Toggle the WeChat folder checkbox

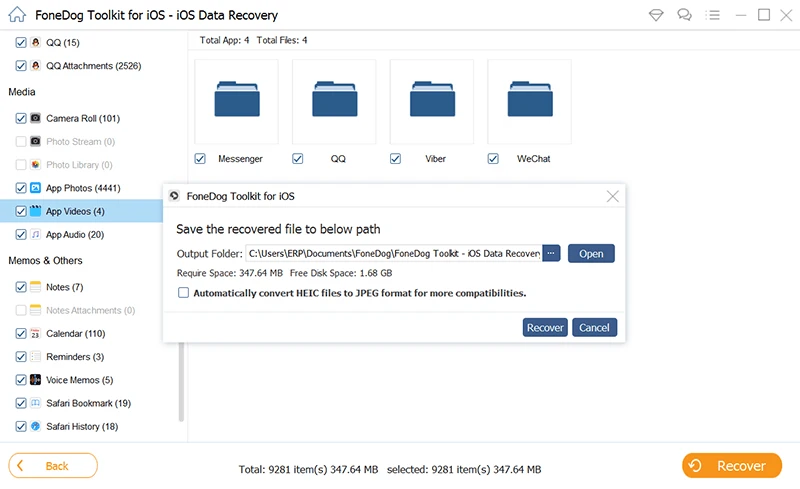(493, 159)
